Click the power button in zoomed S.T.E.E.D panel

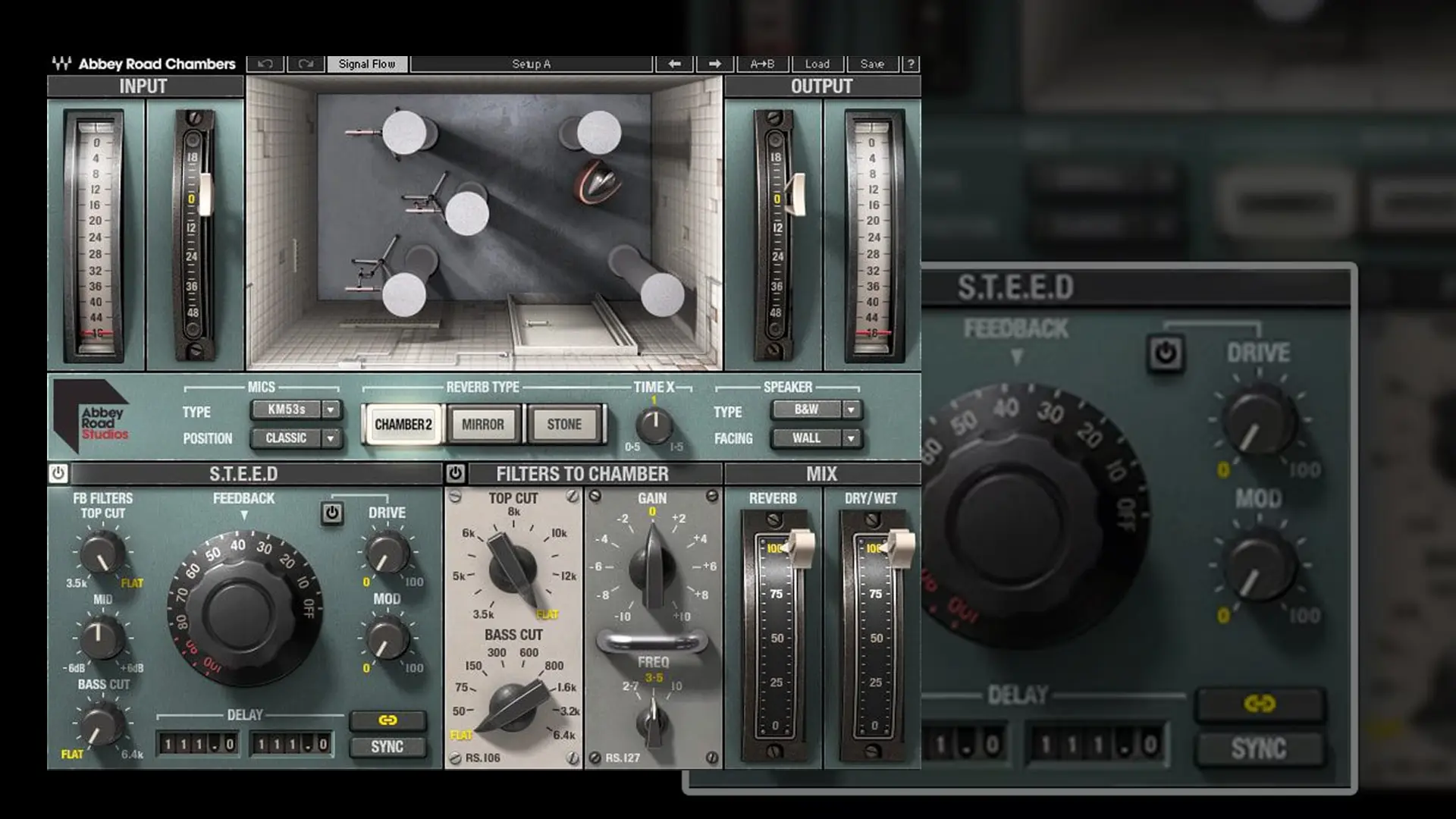[1165, 353]
